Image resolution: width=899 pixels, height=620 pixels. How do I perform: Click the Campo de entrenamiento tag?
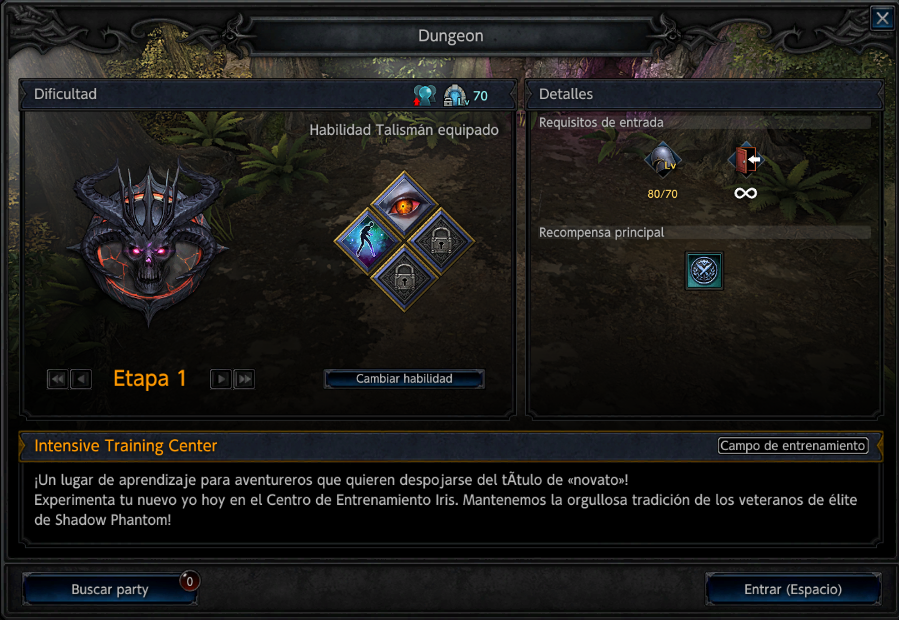pos(793,446)
